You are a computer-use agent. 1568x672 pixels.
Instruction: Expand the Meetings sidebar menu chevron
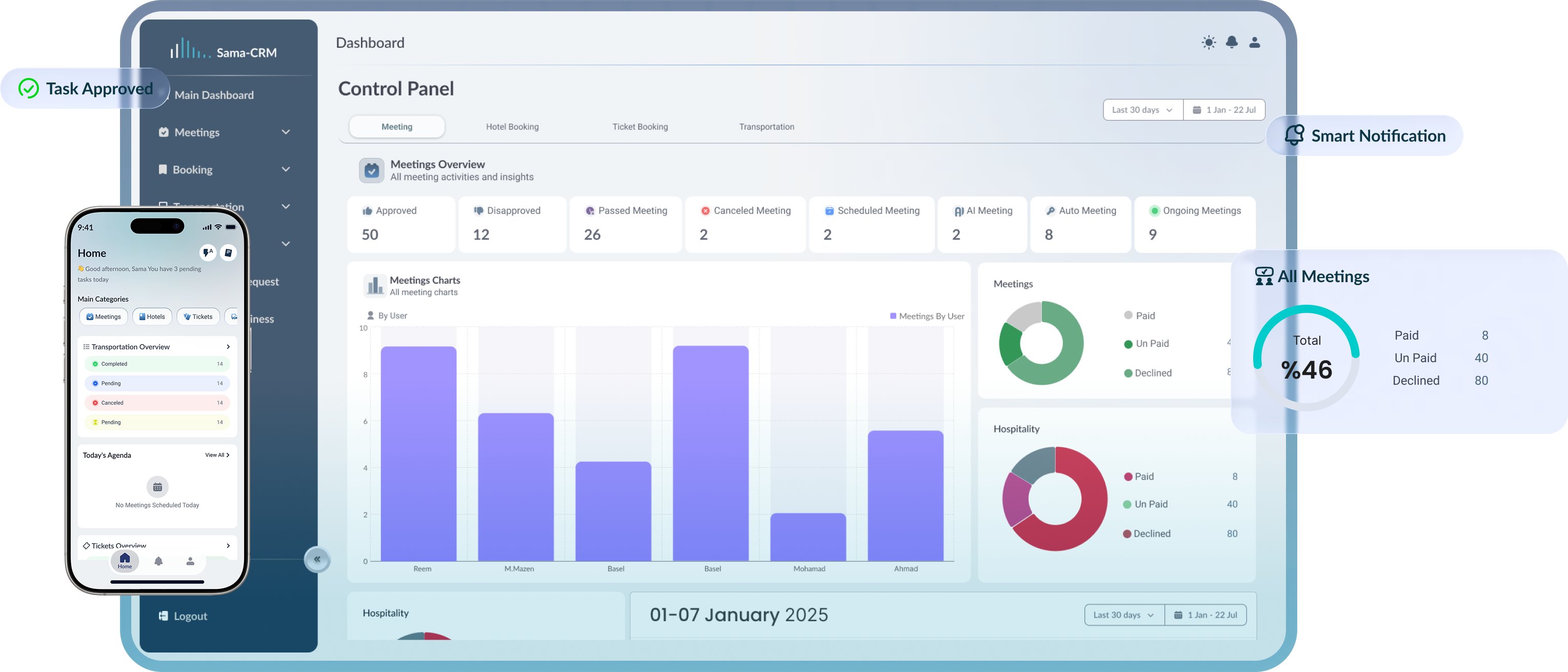click(286, 132)
